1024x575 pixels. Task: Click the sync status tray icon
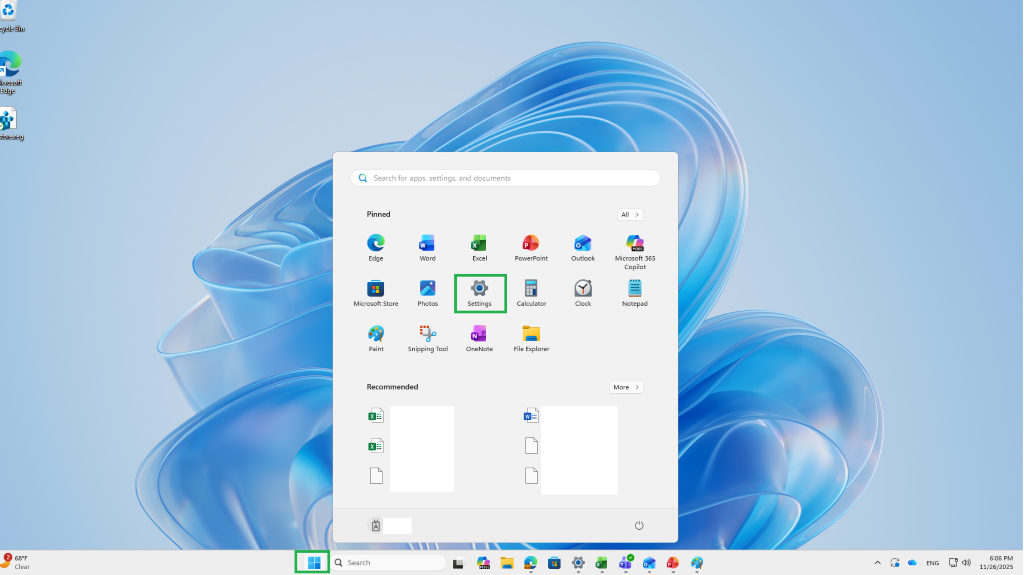(895, 563)
